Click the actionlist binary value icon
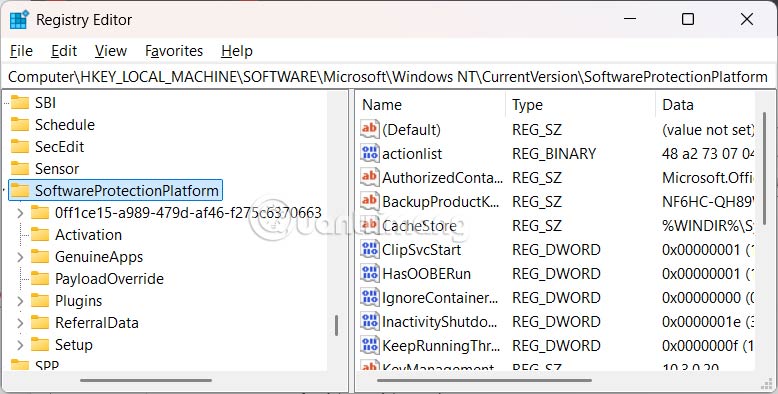Viewport: 778px width, 394px height. point(370,153)
